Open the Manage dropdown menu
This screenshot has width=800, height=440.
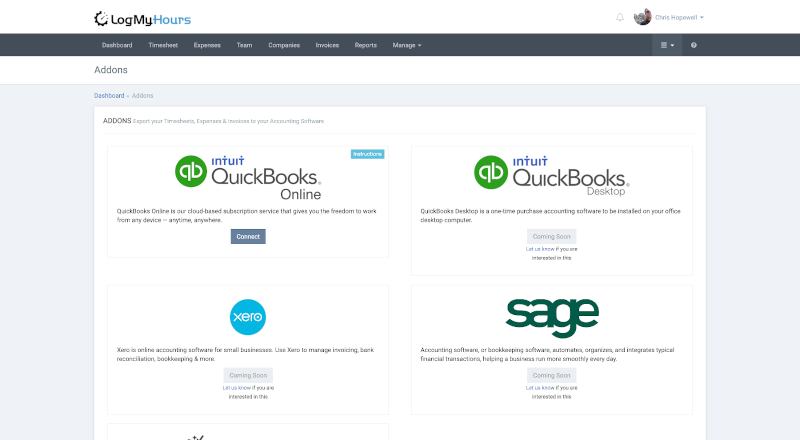tap(406, 45)
